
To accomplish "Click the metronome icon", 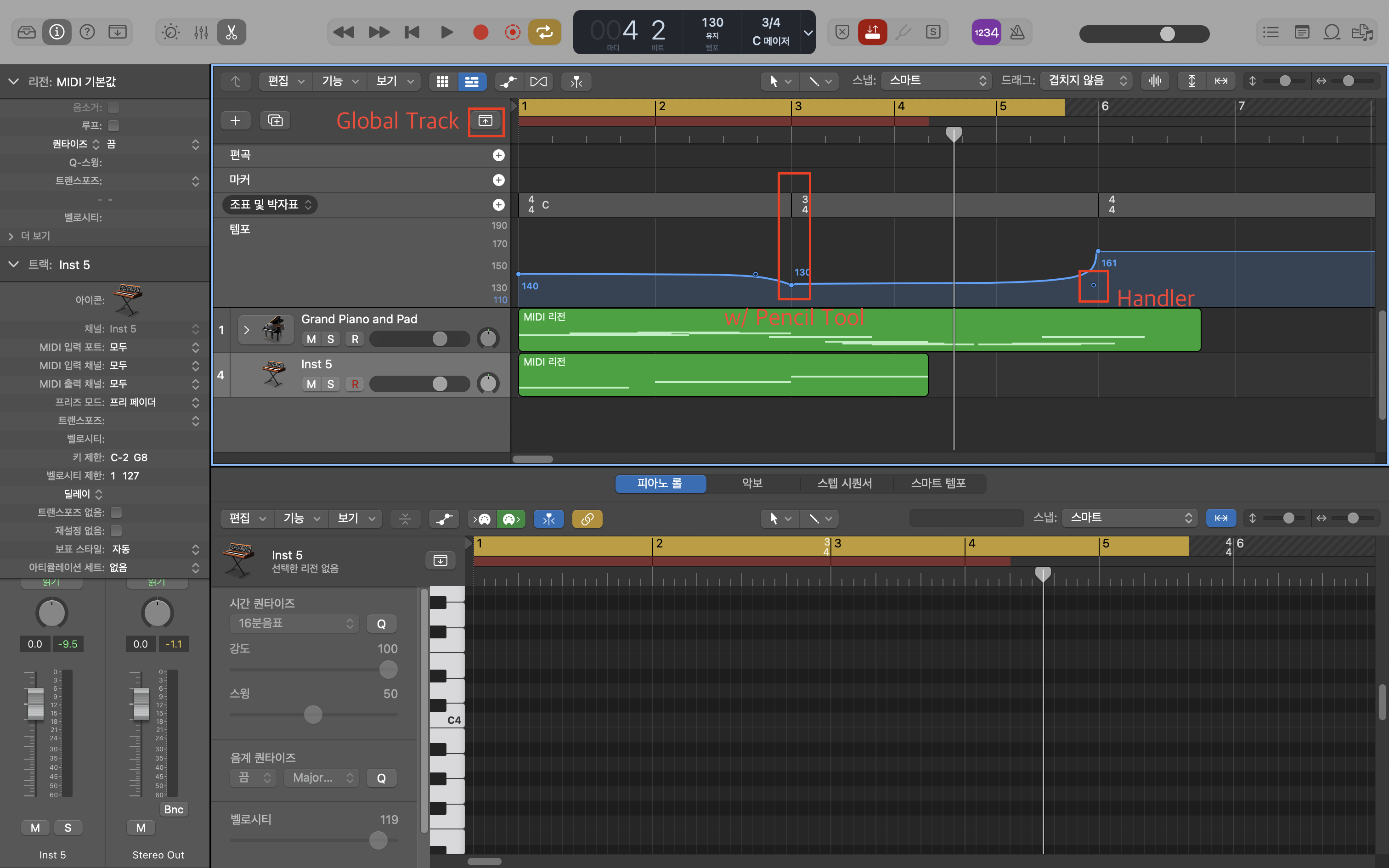I will 1017,32.
